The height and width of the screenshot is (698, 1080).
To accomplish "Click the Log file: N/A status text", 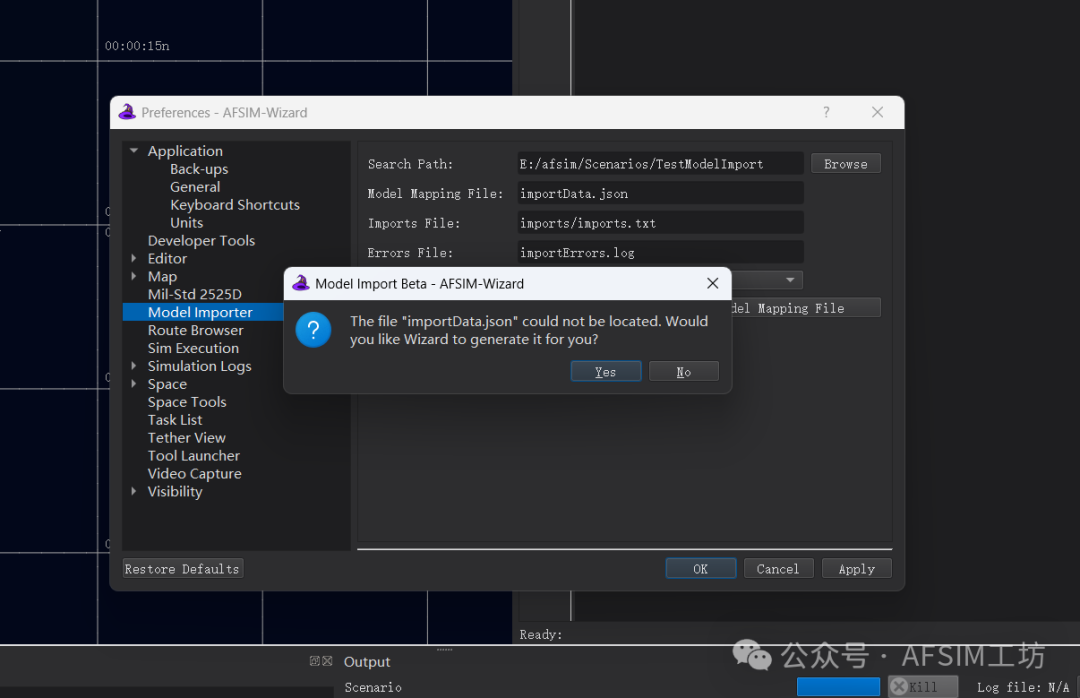I will click(1023, 687).
